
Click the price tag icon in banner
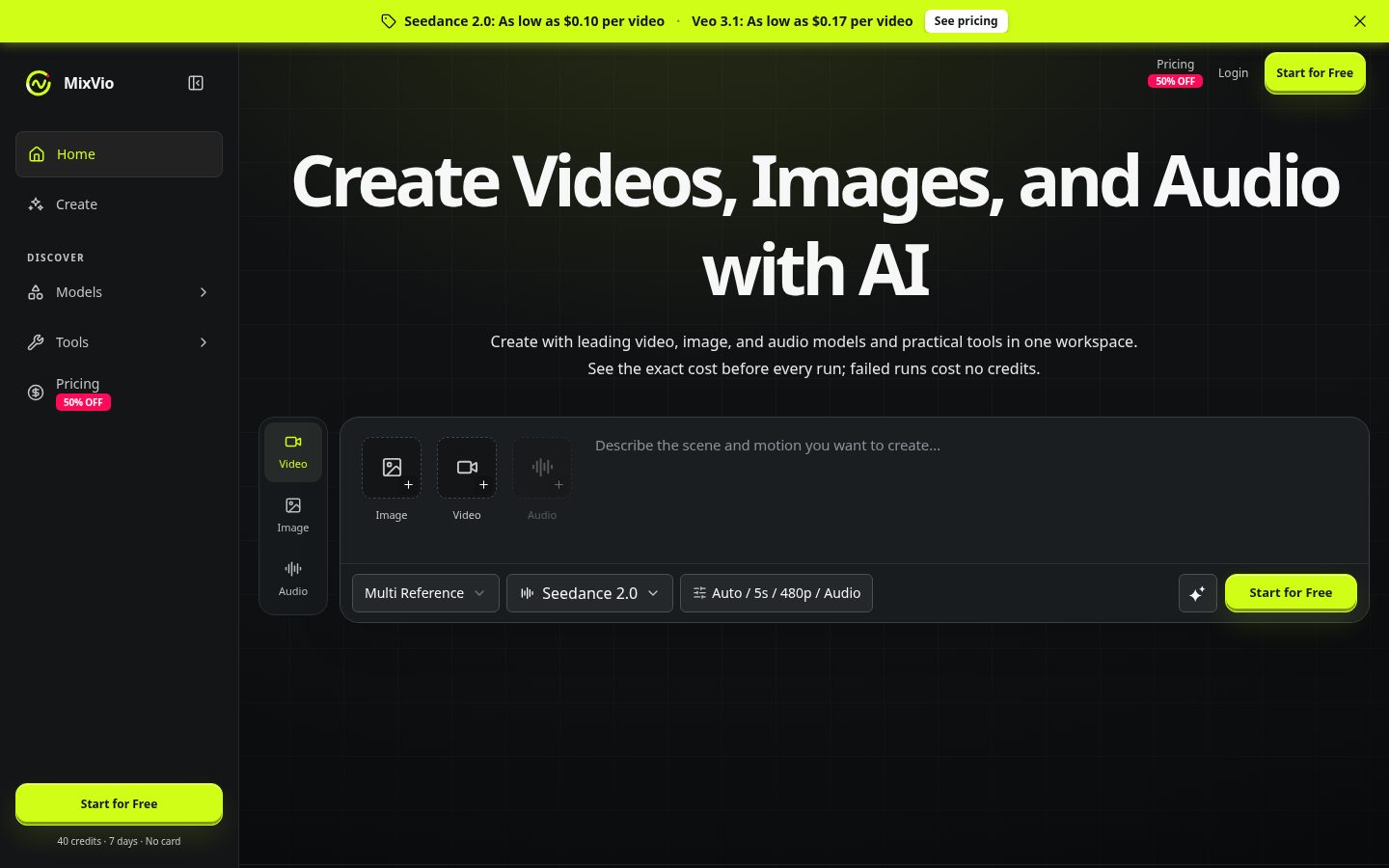tap(389, 21)
